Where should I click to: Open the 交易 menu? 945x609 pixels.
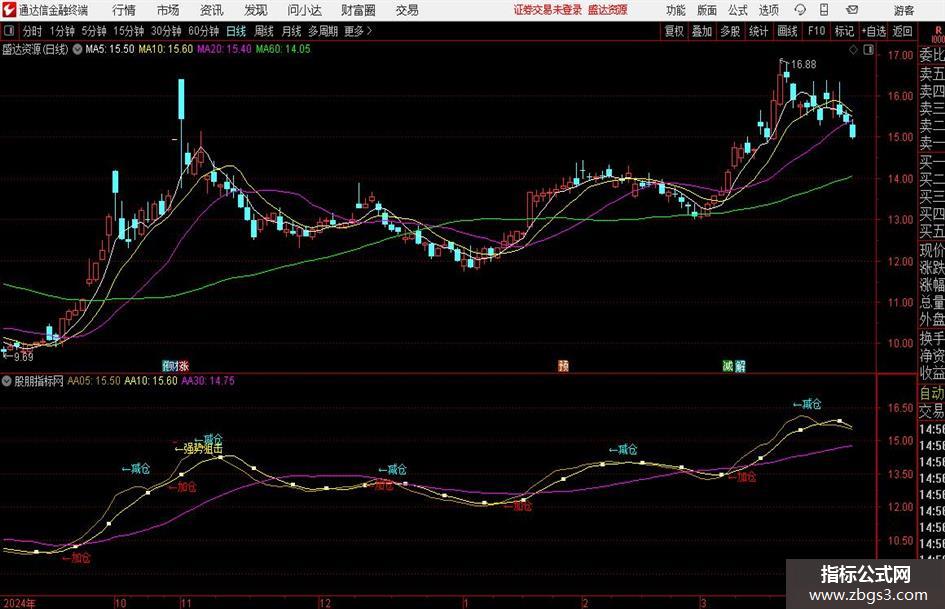[407, 10]
